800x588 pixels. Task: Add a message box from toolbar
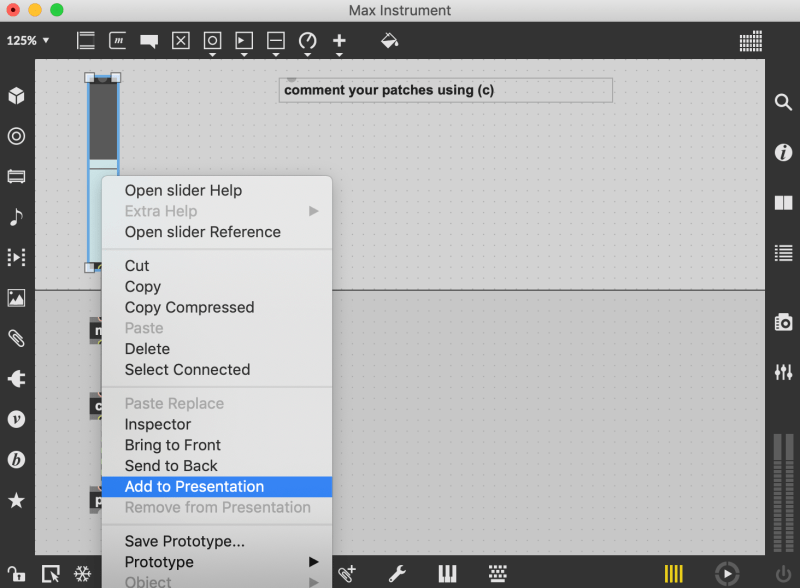coord(118,40)
